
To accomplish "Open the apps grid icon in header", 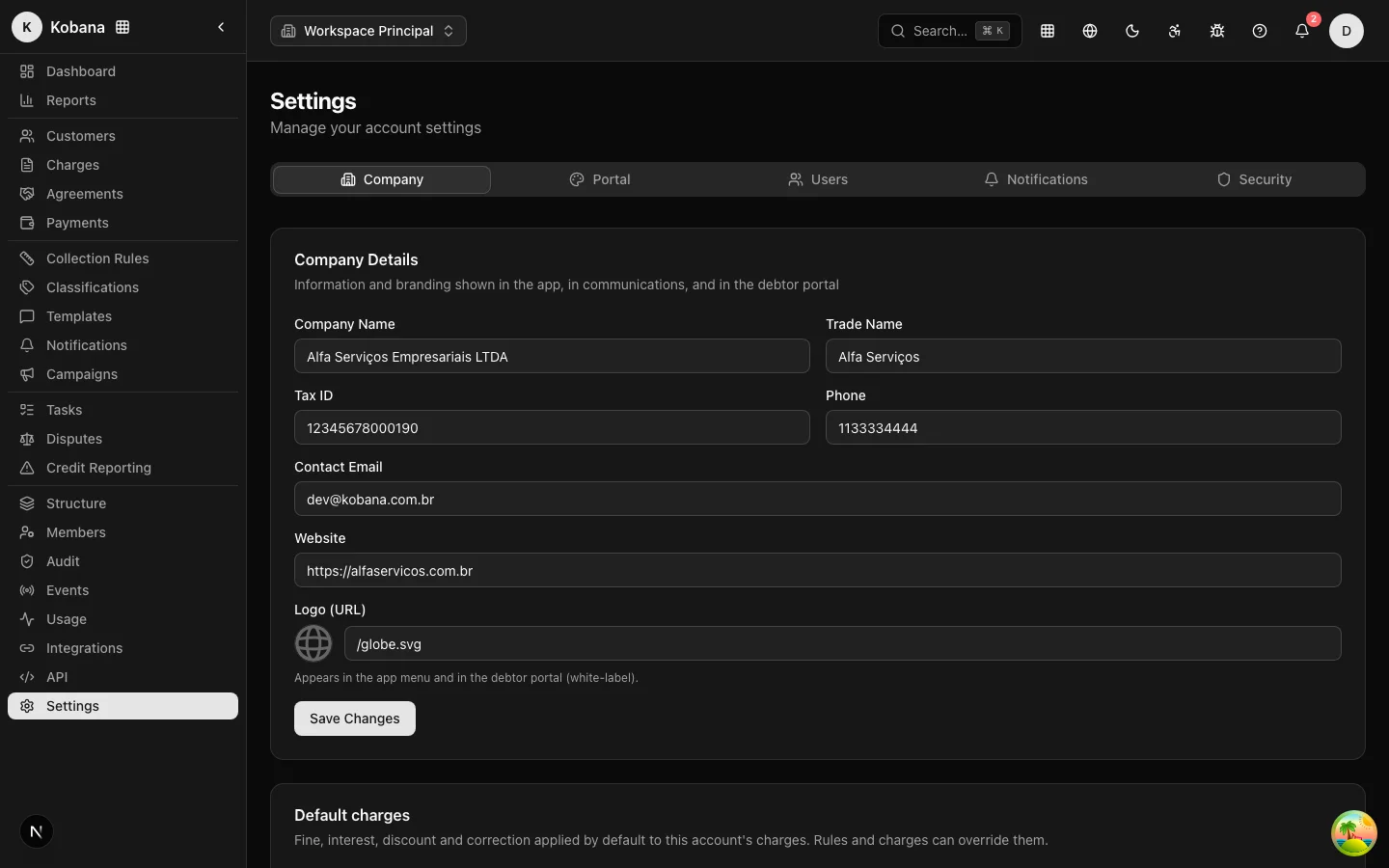I will pyautogui.click(x=1048, y=31).
